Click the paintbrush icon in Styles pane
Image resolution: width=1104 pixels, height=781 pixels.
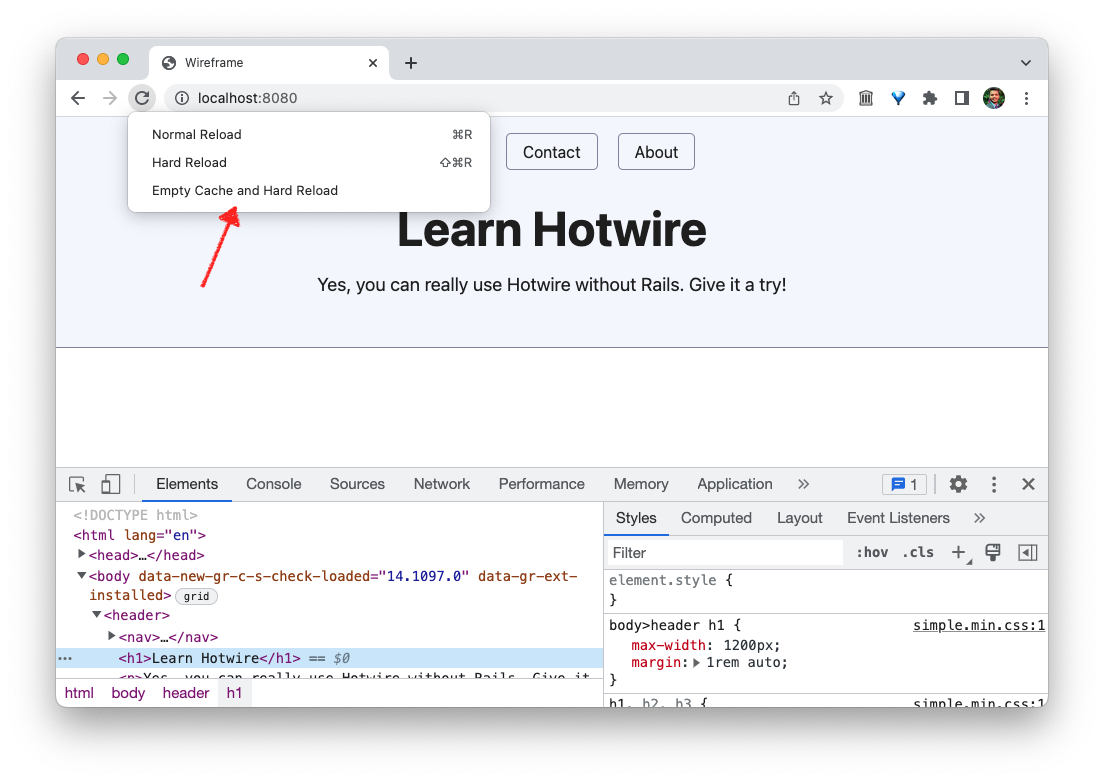992,552
